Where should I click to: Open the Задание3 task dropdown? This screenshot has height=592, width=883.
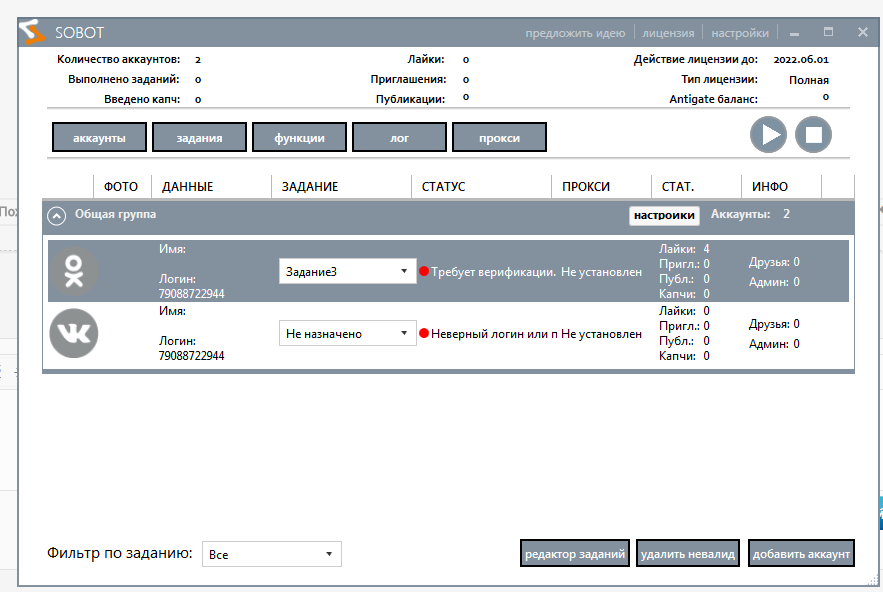[347, 271]
